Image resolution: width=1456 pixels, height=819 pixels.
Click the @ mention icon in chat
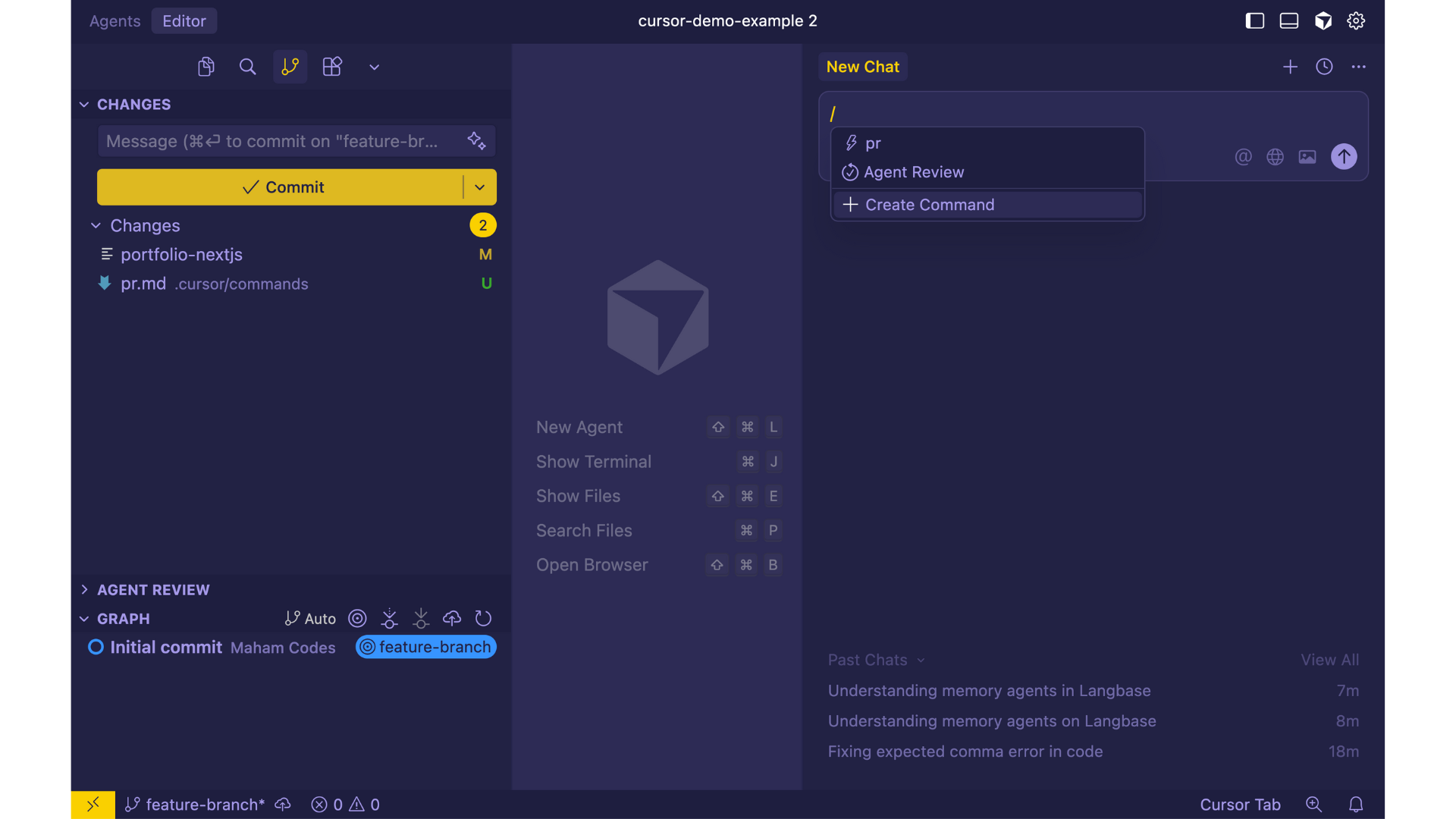pos(1243,157)
